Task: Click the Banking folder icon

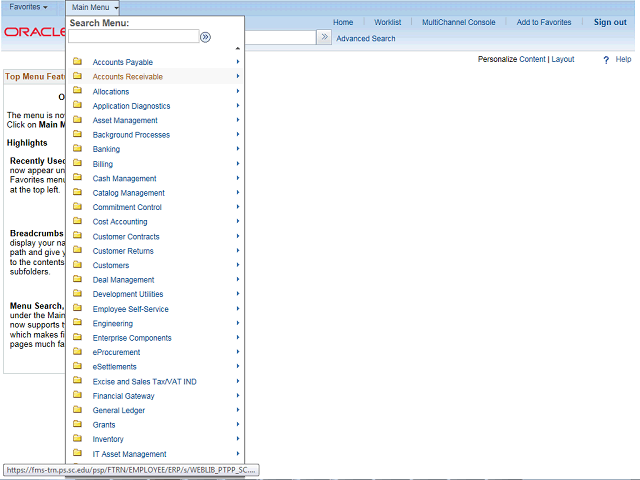Action: (77, 149)
